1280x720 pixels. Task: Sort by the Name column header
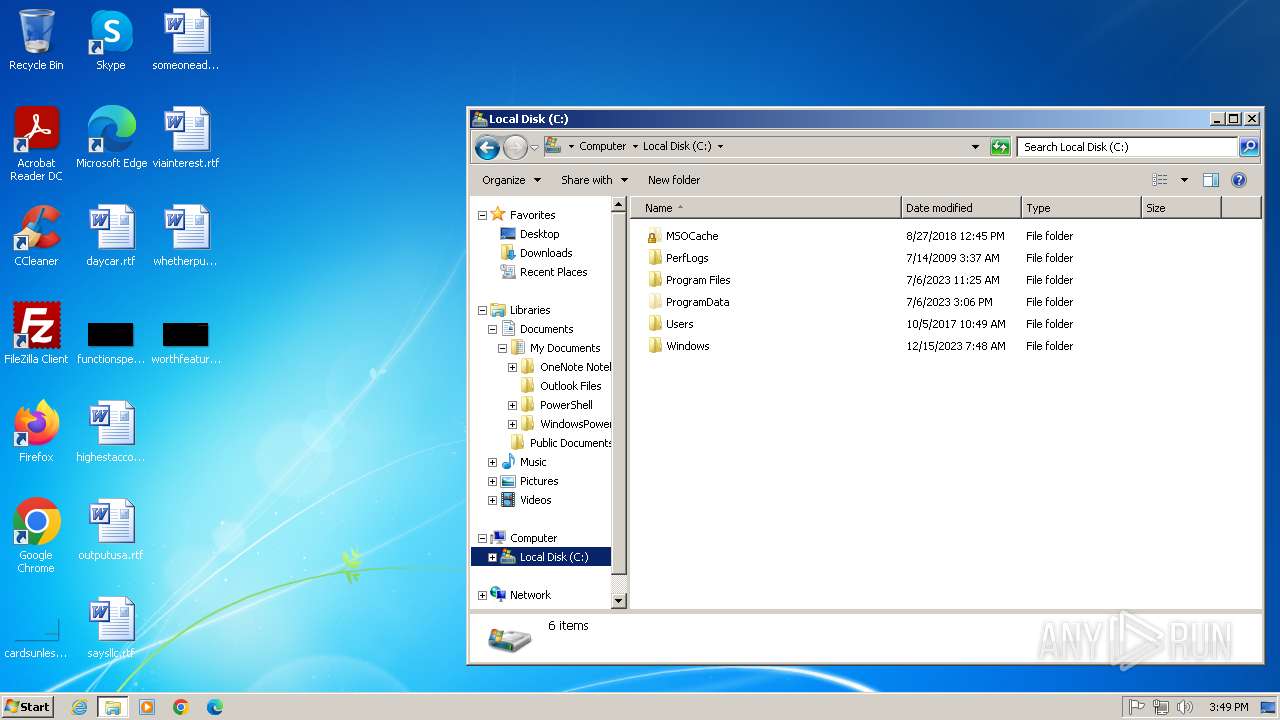[765, 208]
